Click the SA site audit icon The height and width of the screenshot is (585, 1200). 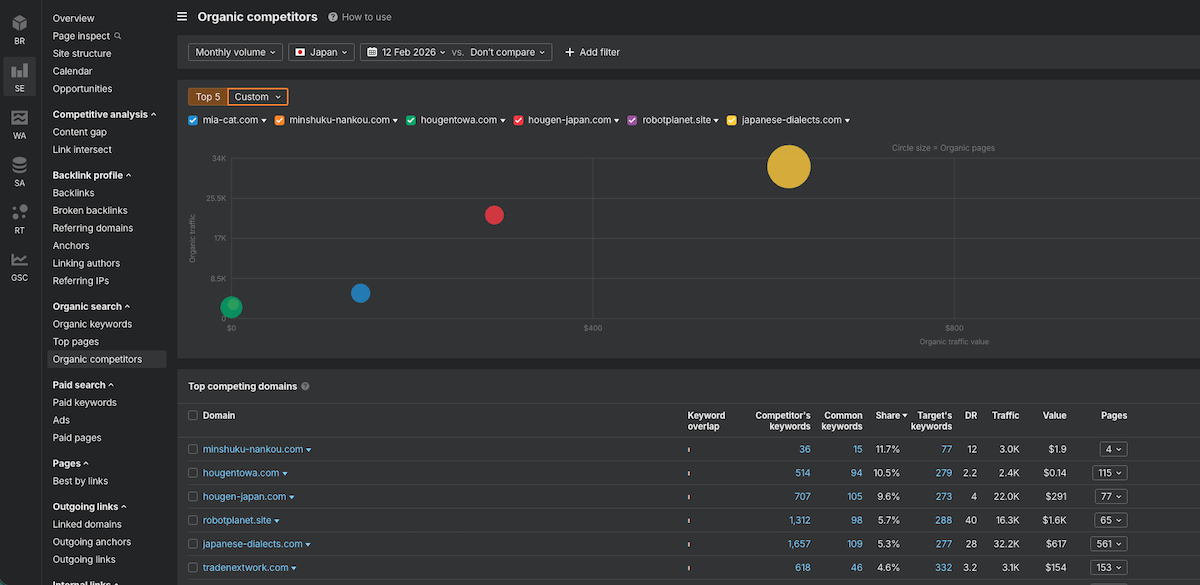pos(18,166)
